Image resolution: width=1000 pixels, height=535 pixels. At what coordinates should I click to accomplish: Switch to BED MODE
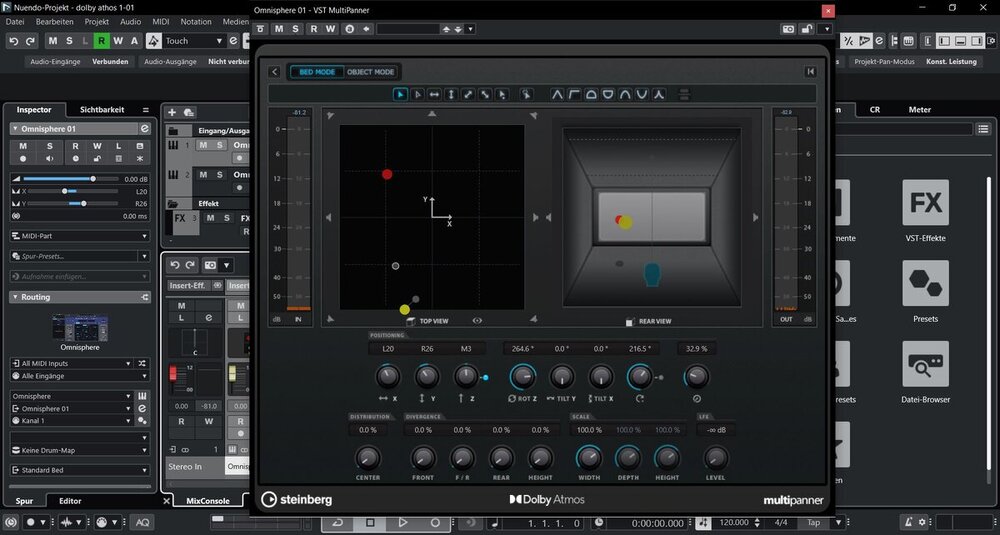point(317,71)
